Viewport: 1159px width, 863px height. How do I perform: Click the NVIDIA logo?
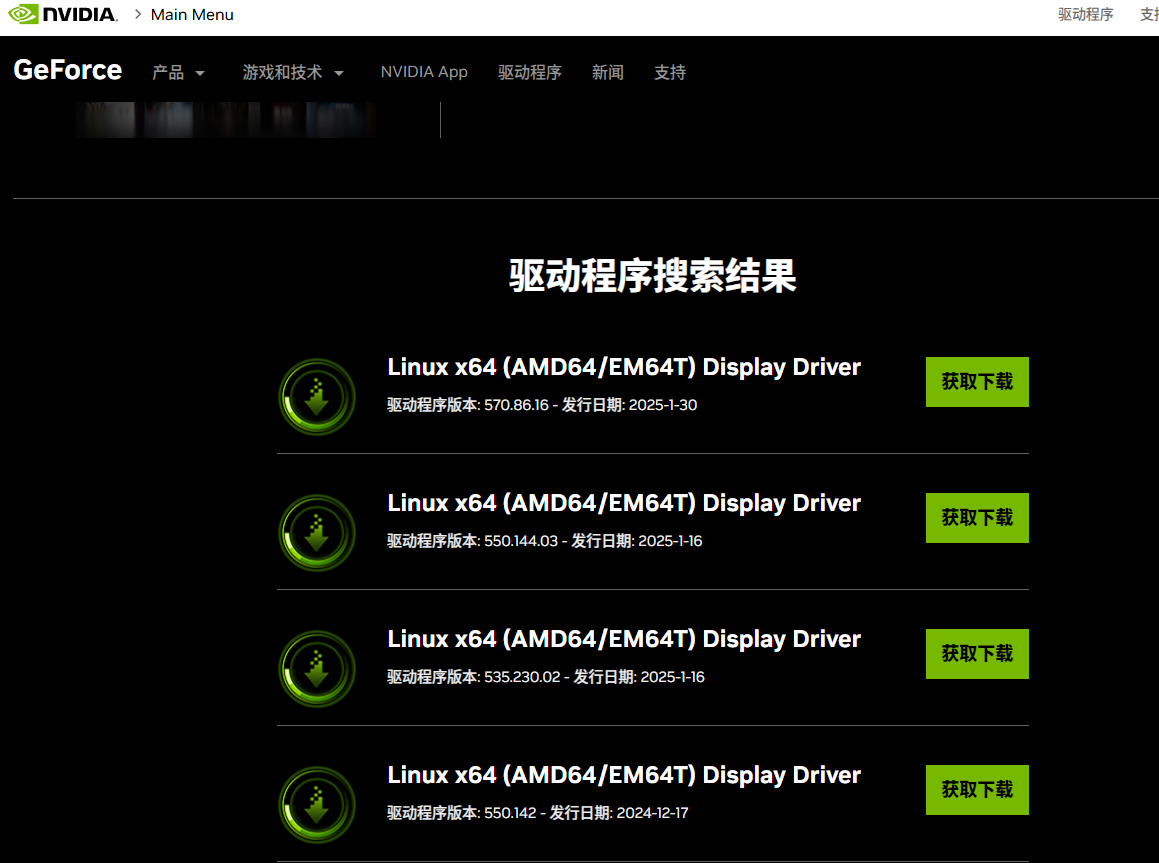[x=63, y=14]
